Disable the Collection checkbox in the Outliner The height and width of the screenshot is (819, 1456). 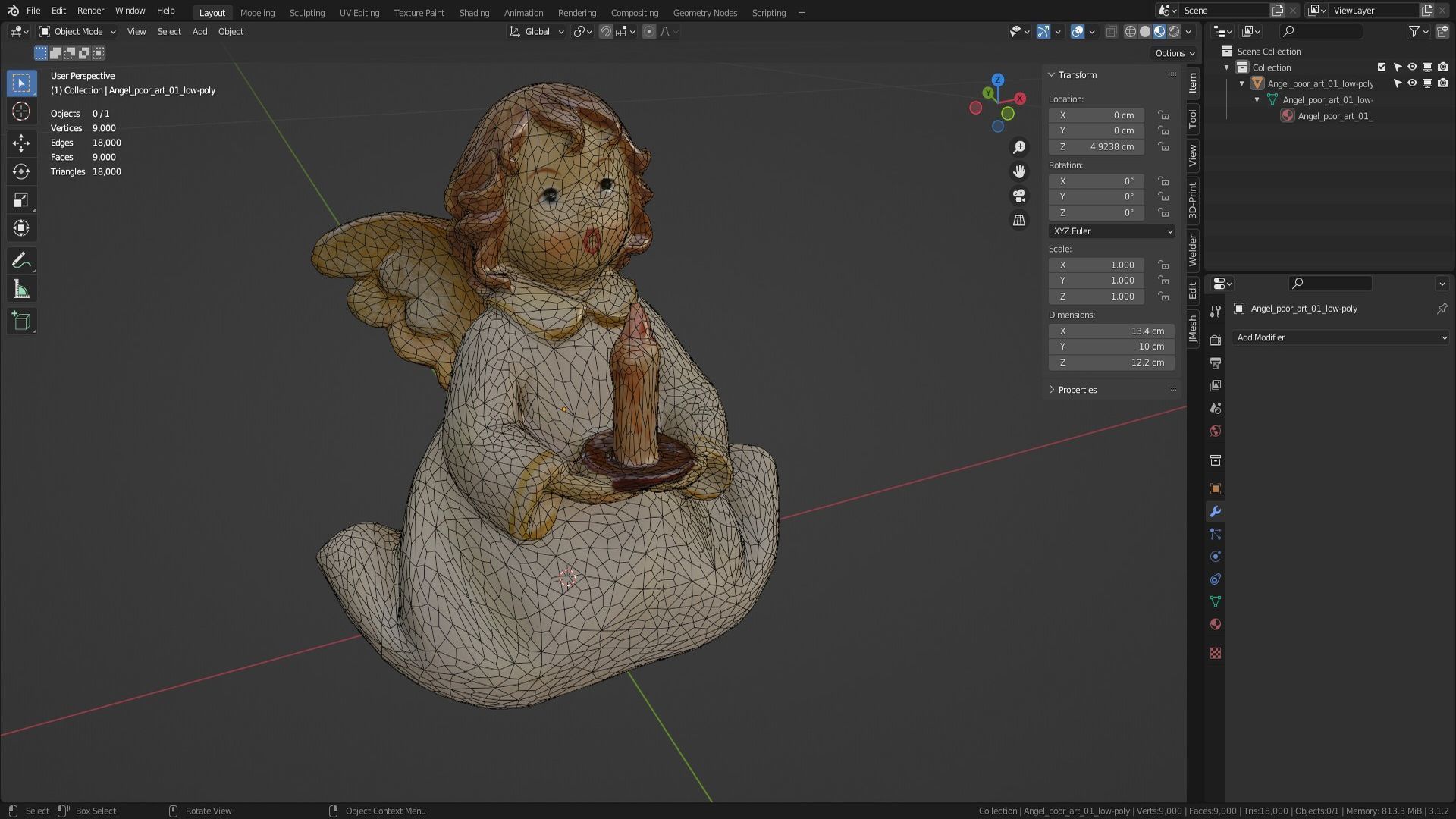[1382, 67]
